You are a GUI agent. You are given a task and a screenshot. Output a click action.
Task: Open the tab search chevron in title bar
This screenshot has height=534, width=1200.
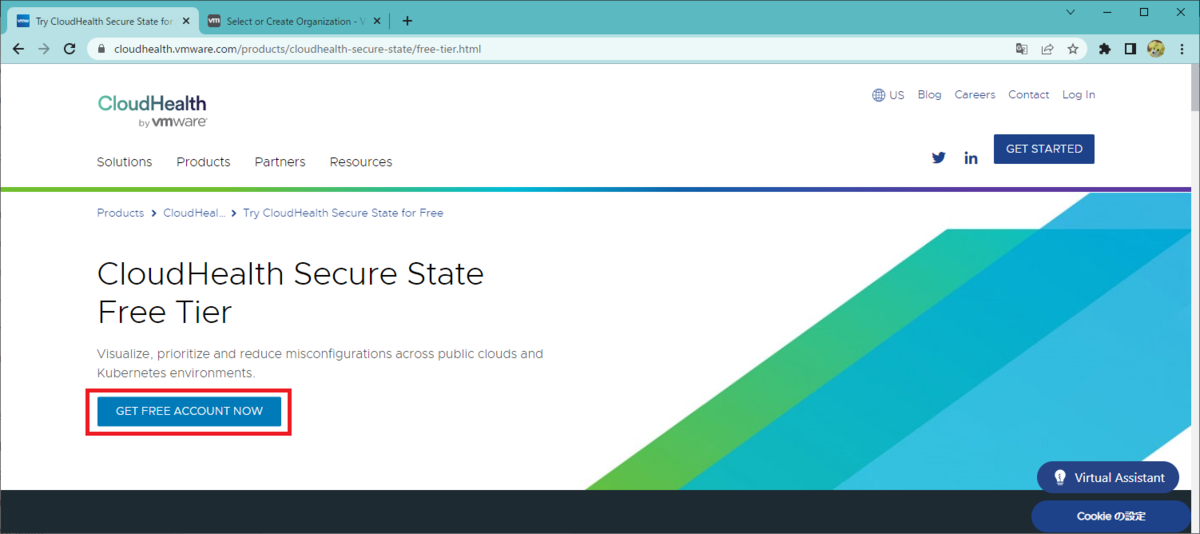pyautogui.click(x=1071, y=13)
